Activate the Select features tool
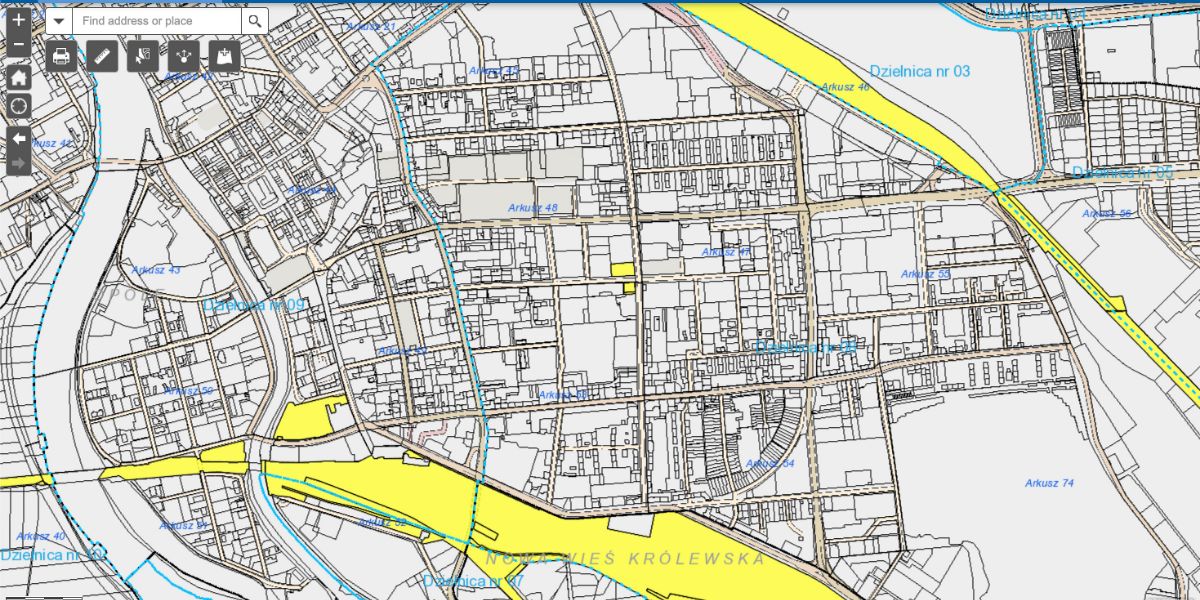Screen dimensions: 1200x600 143,56
